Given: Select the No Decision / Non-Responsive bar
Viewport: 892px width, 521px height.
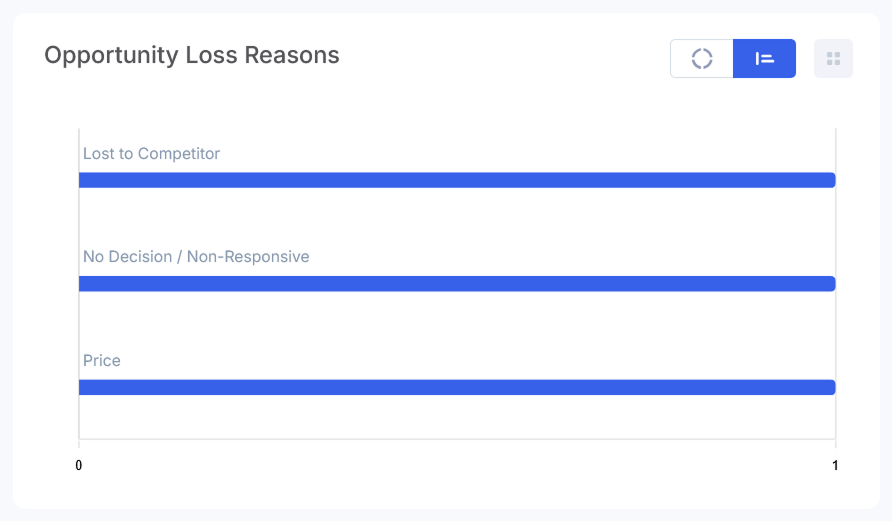Looking at the screenshot, I should click(x=456, y=284).
